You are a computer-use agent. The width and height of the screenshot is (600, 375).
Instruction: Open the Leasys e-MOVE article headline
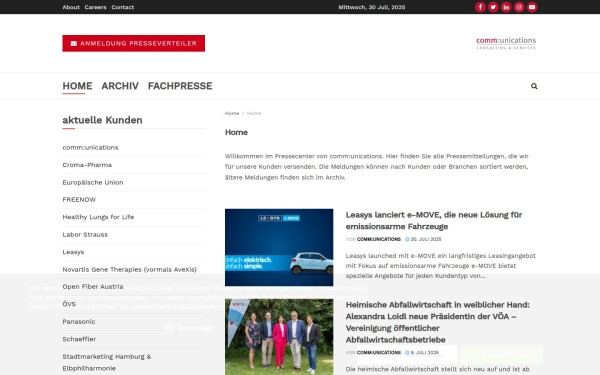434,221
